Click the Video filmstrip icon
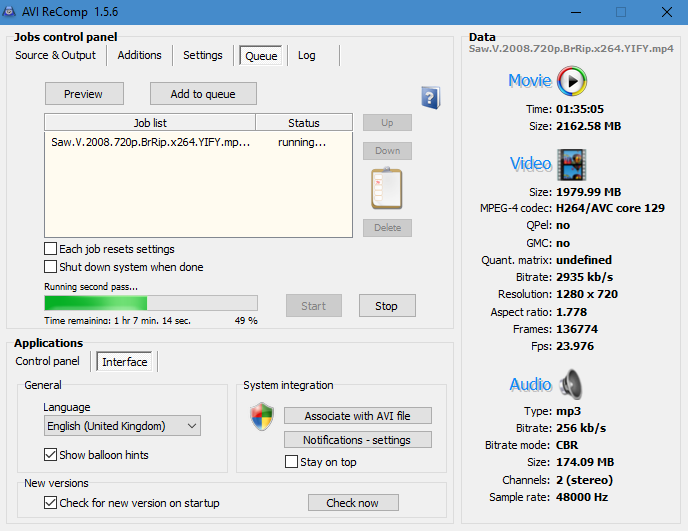688x531 pixels. [572, 165]
